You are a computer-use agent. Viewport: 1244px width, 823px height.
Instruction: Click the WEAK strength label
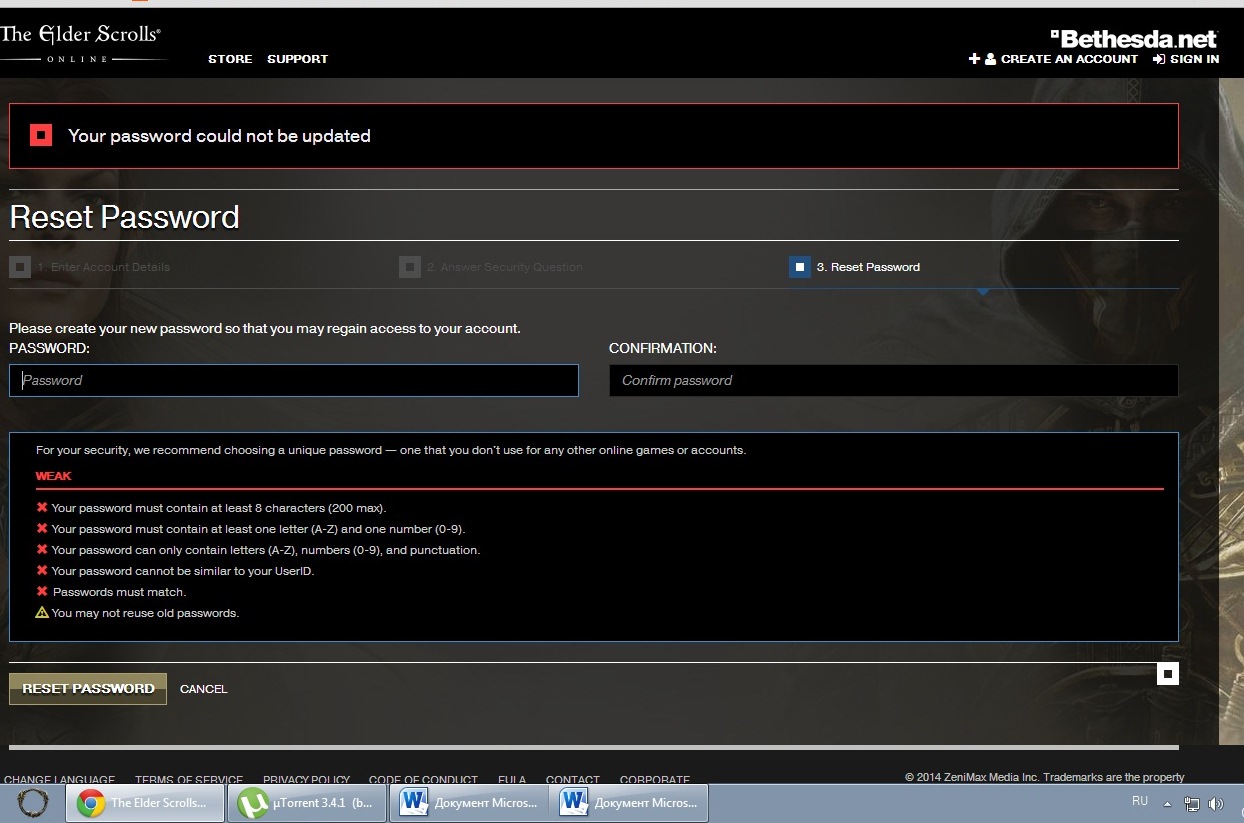[x=54, y=476]
